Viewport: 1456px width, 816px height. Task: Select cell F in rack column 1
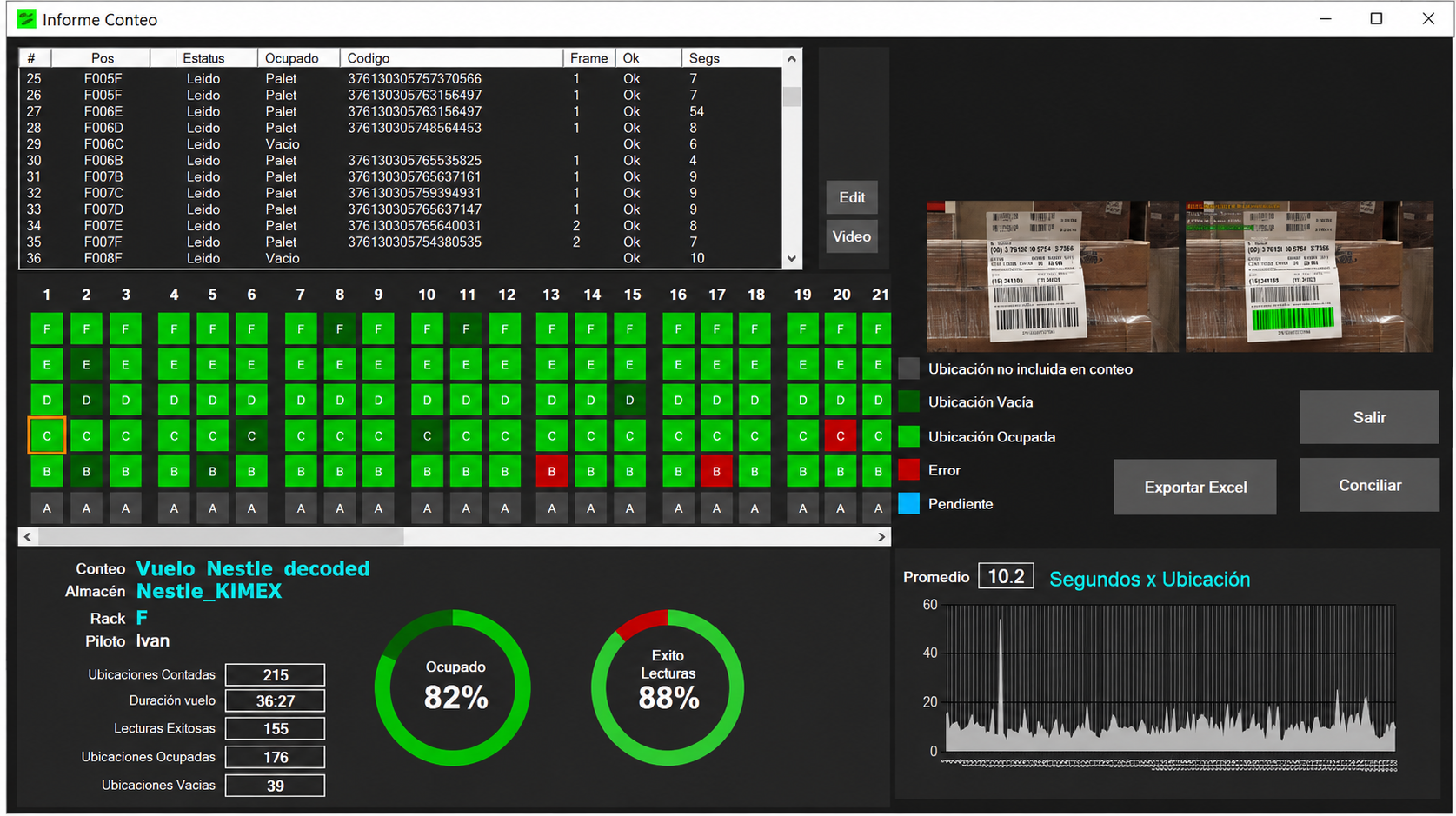pyautogui.click(x=47, y=328)
